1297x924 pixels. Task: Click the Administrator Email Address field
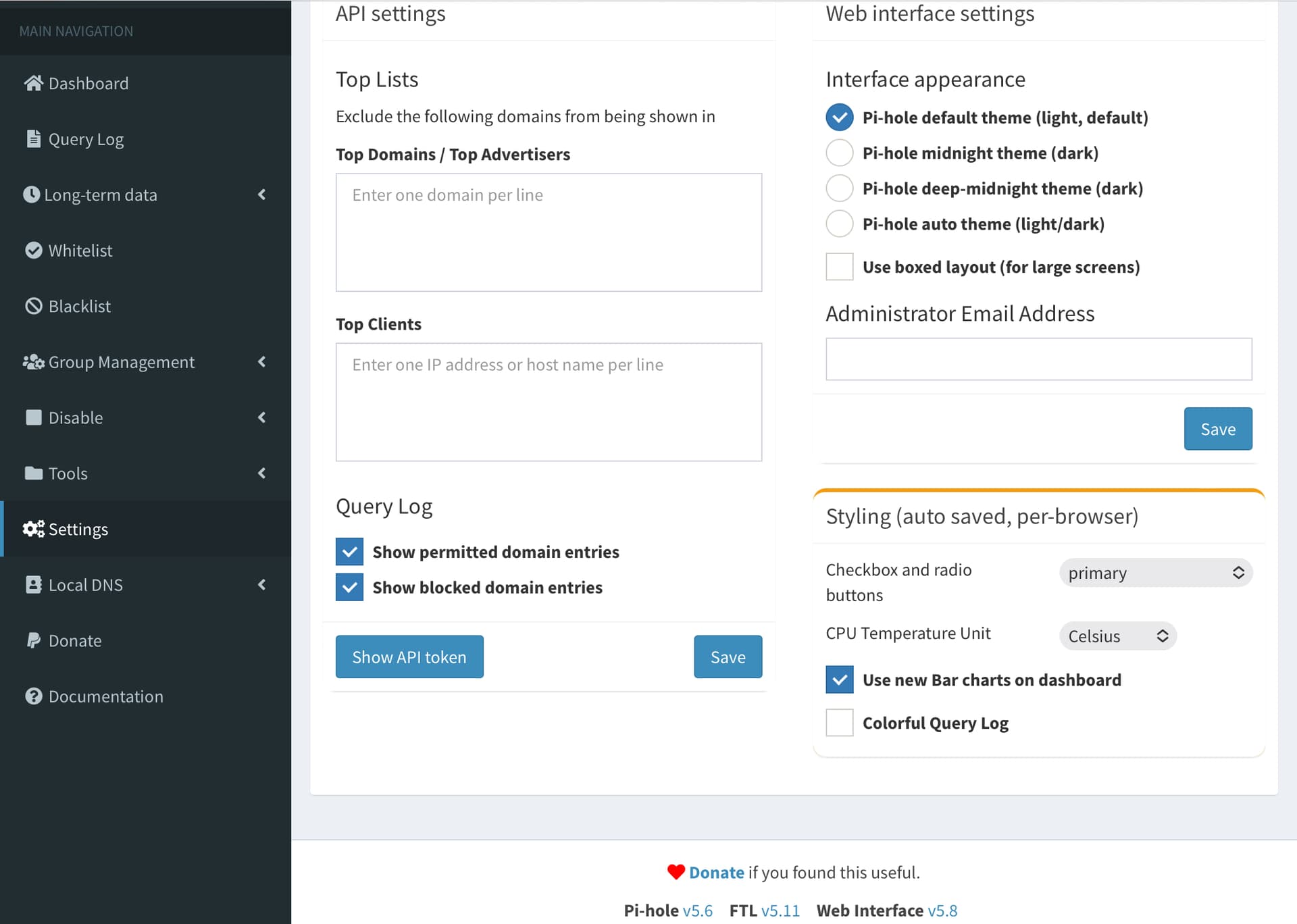tap(1038, 359)
